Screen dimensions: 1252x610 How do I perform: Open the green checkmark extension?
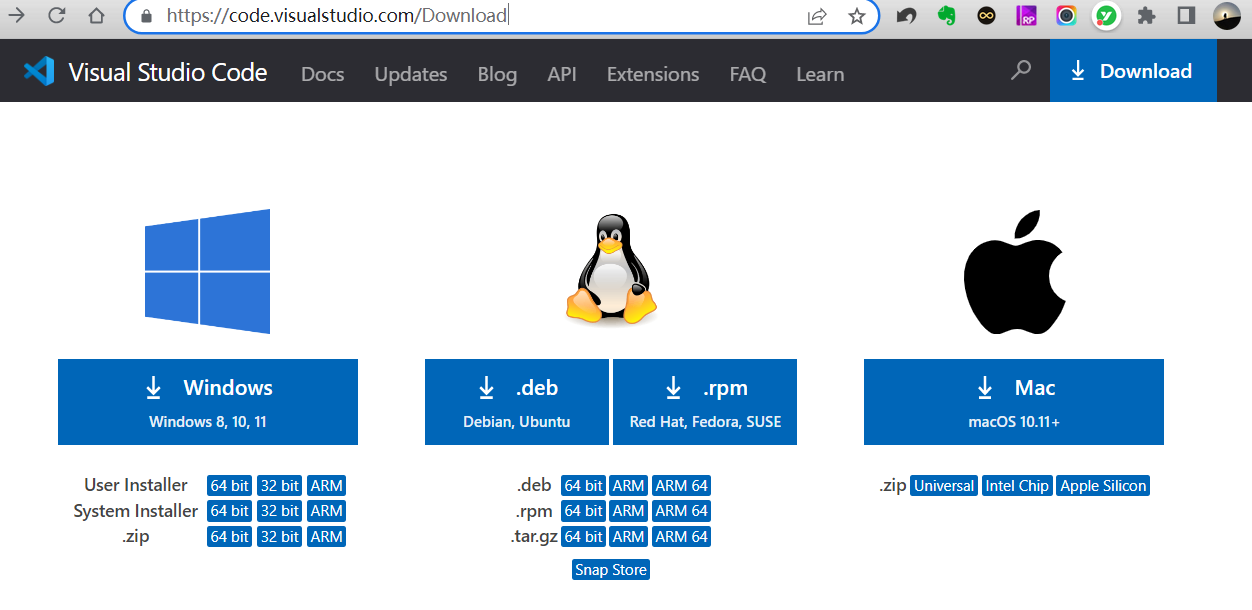pyautogui.click(x=1106, y=16)
